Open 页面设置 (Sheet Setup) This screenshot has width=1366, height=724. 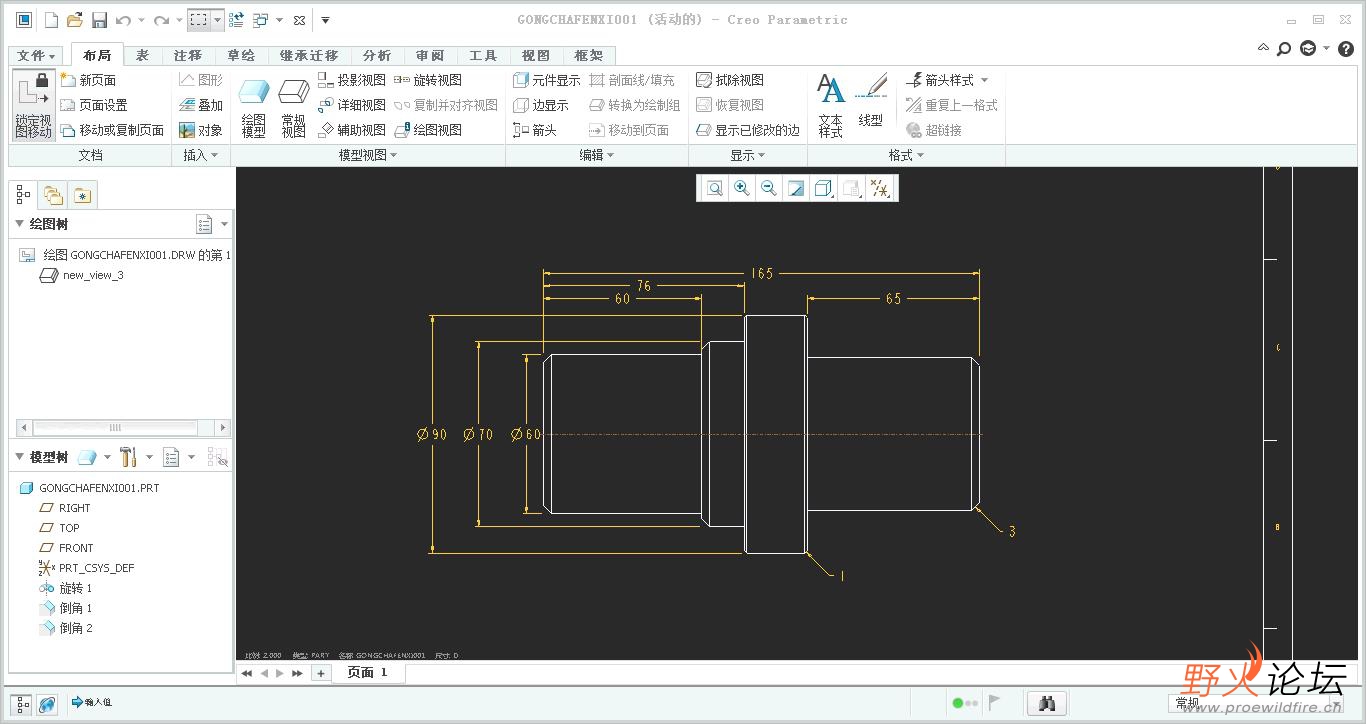pos(94,105)
